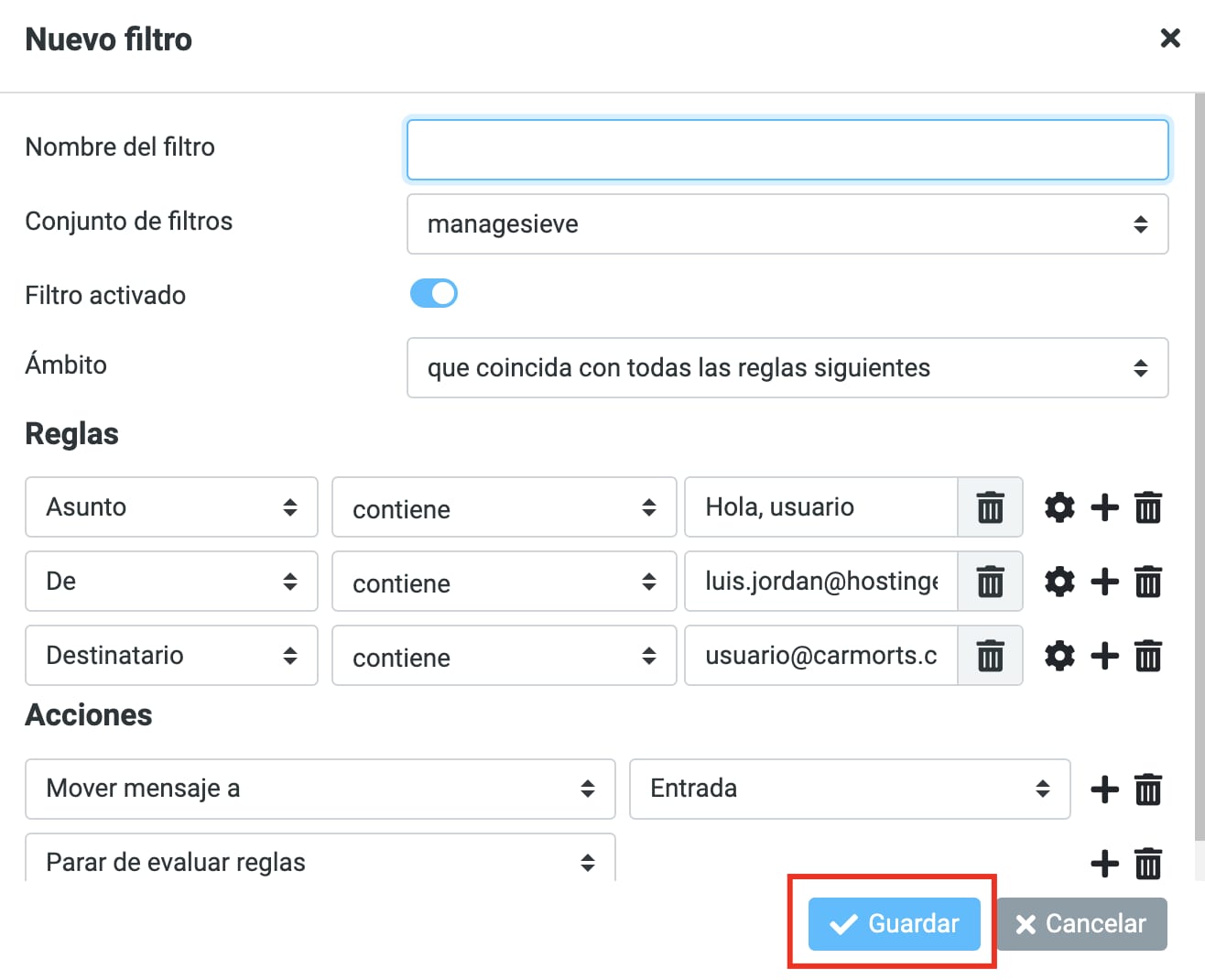Image resolution: width=1205 pixels, height=980 pixels.
Task: Delete the 'Parar de evaluar reglas' action
Action: (x=1148, y=863)
